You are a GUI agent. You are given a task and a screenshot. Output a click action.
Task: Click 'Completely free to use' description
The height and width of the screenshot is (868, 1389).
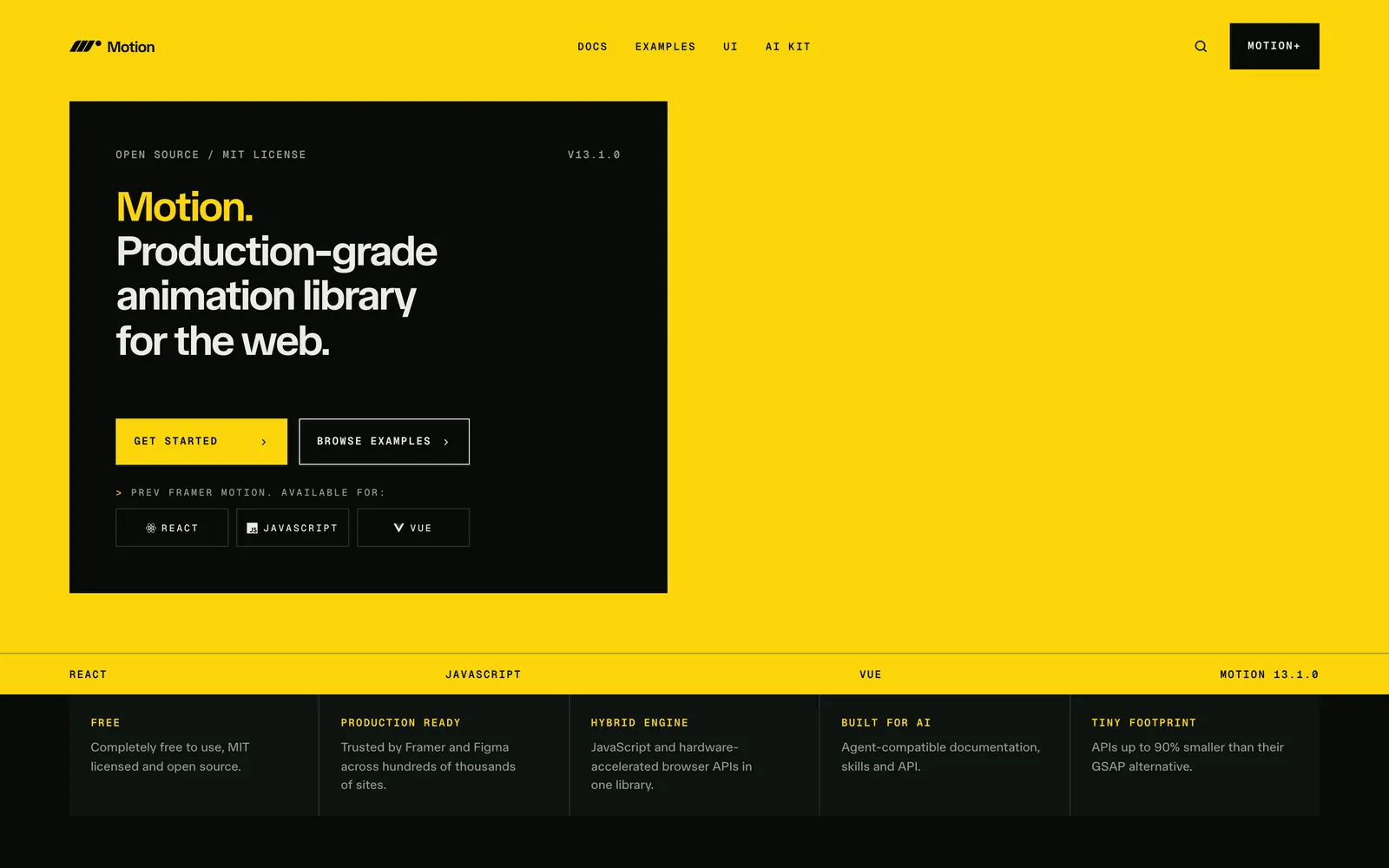coord(170,757)
